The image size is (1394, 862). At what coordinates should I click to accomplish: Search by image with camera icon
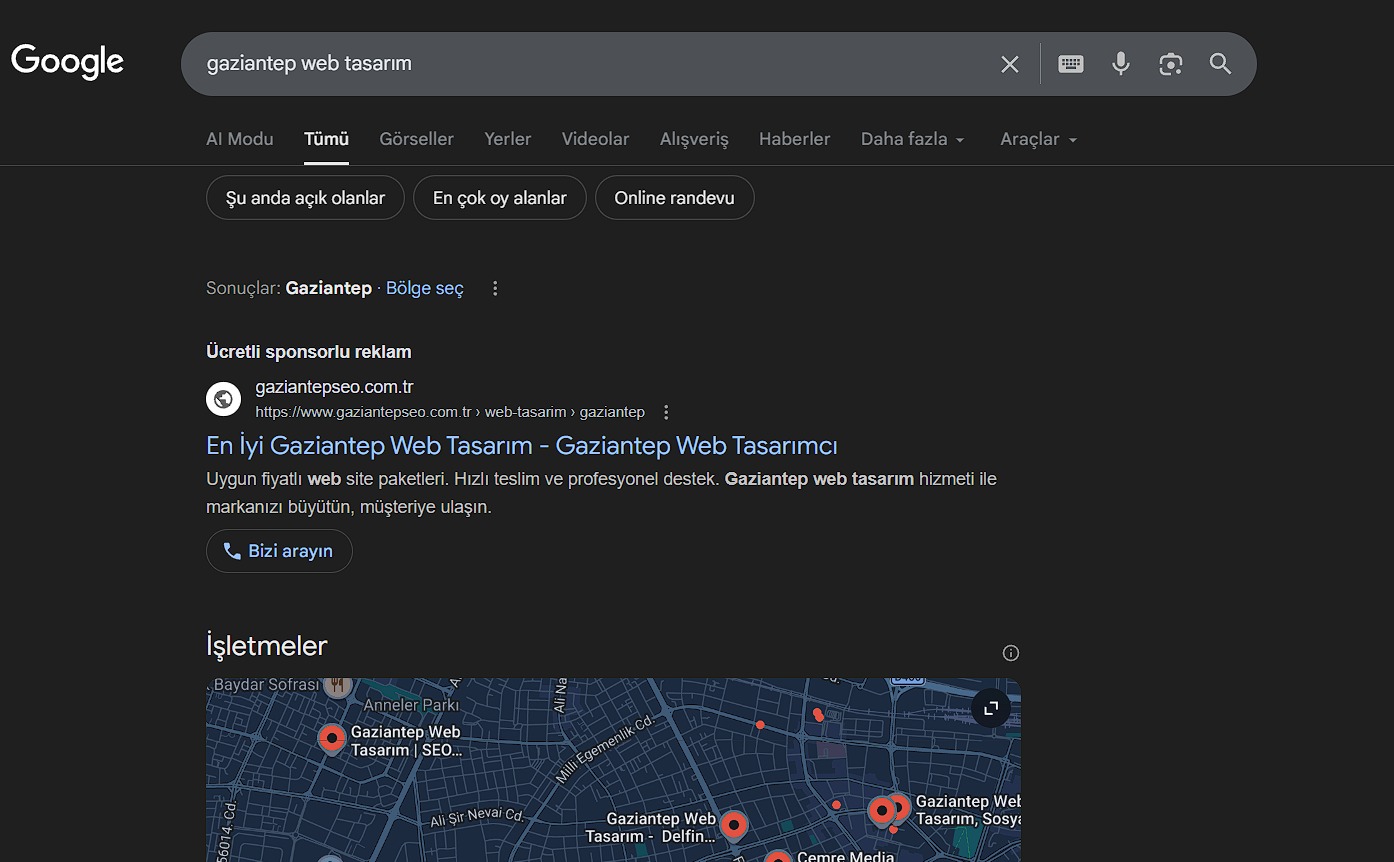[x=1171, y=64]
